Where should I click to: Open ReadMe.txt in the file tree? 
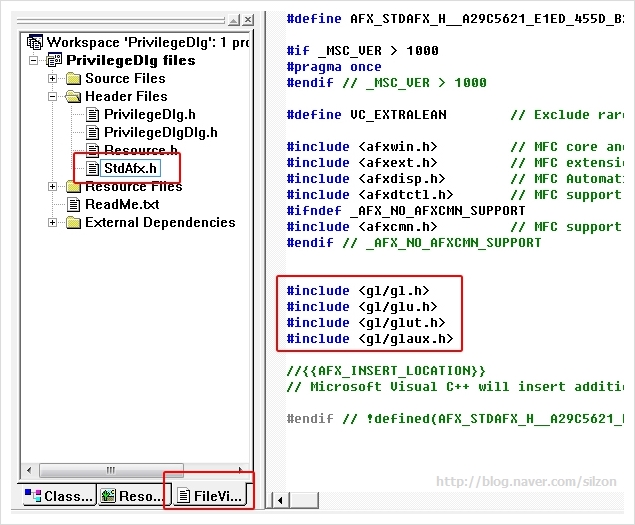click(122, 204)
